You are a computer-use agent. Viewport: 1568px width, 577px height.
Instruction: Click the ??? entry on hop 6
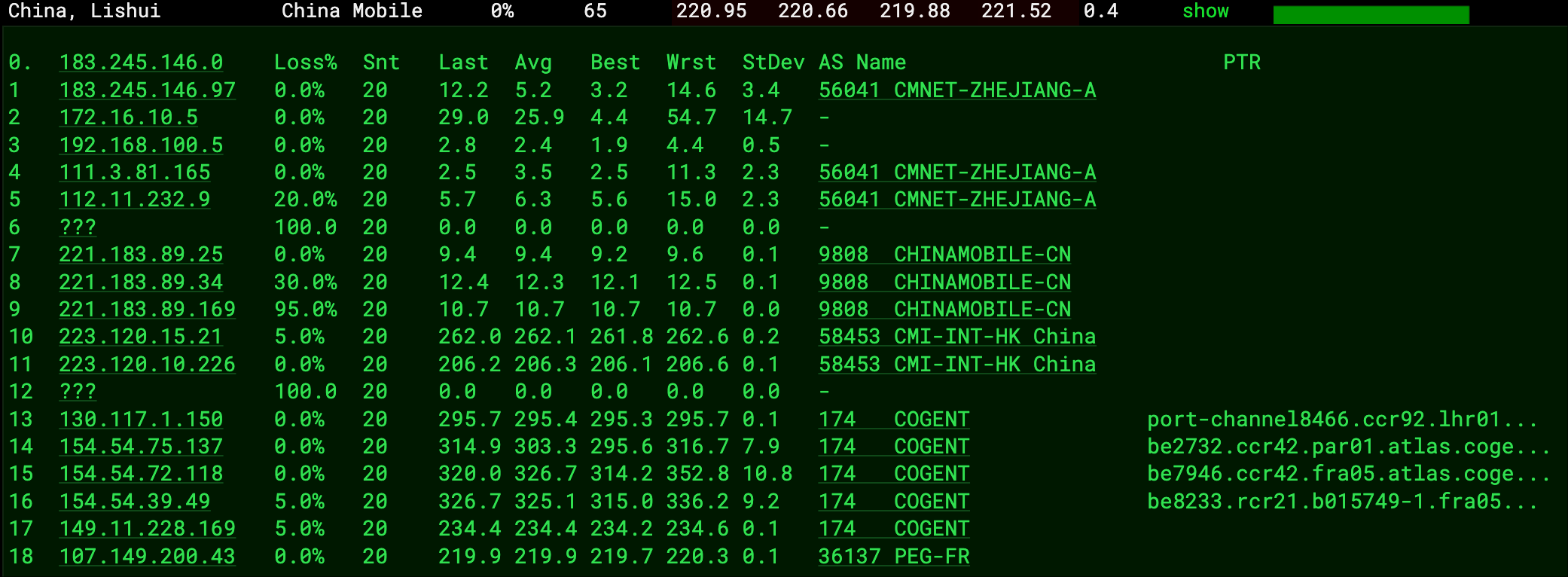(78, 227)
